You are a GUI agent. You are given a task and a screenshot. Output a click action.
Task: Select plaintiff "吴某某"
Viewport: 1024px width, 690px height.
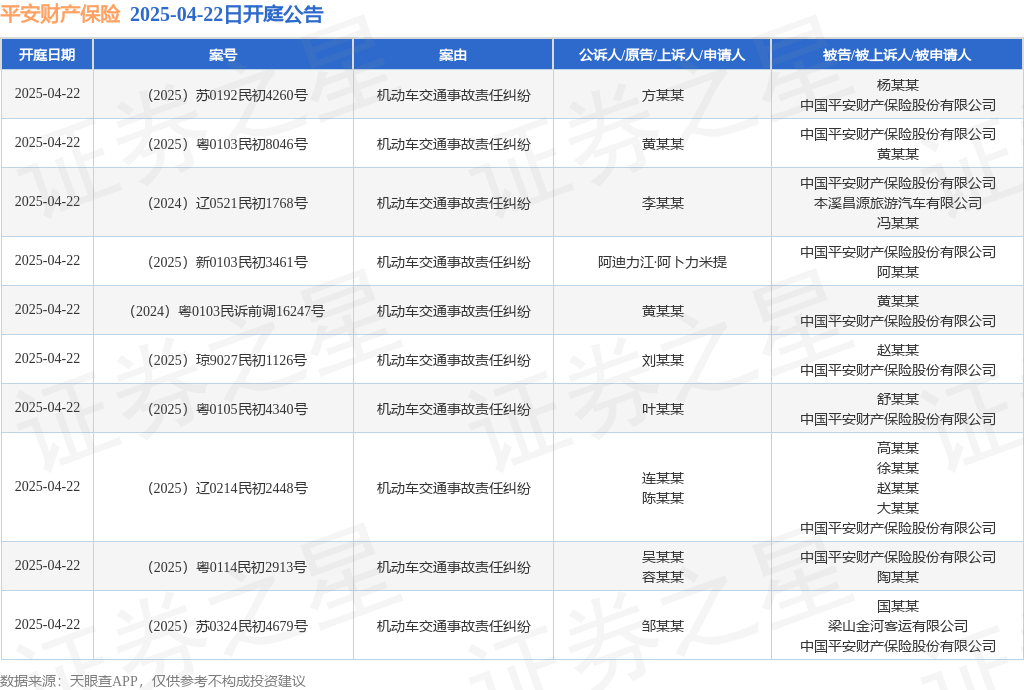point(663,557)
